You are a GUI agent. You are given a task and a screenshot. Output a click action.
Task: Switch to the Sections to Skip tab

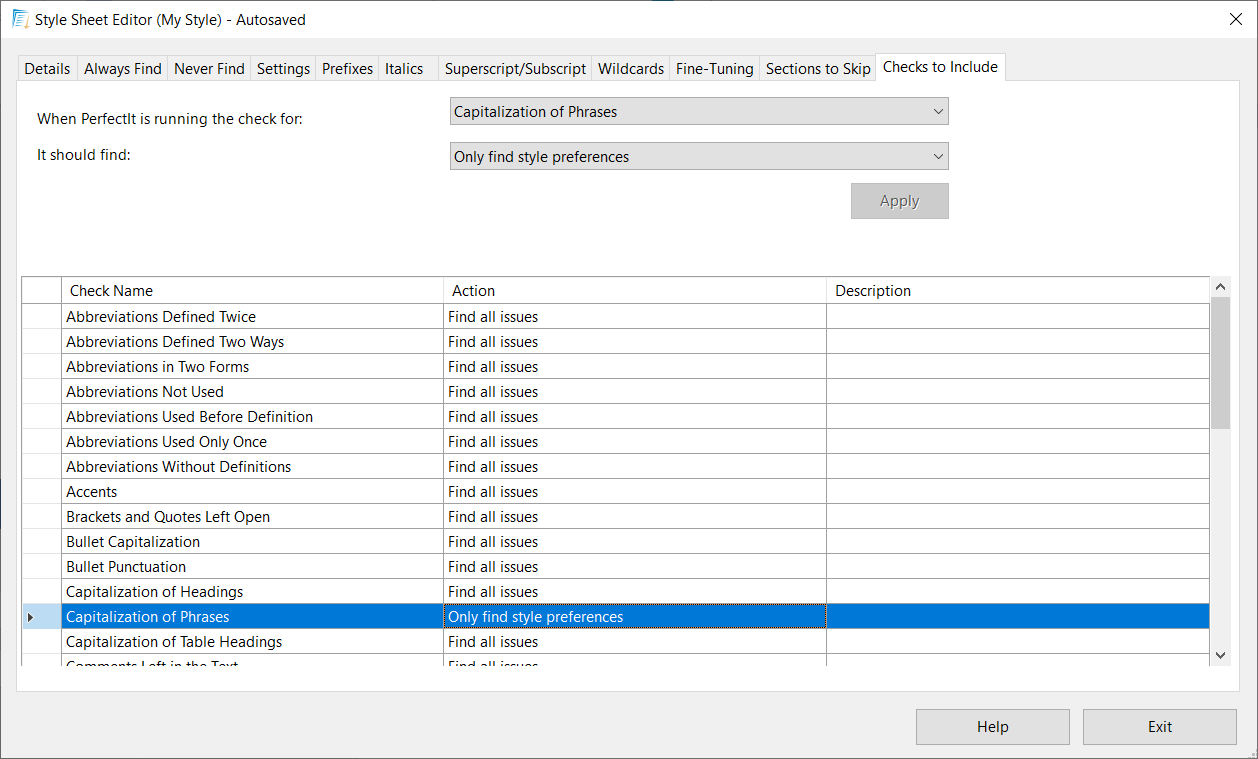(x=817, y=69)
